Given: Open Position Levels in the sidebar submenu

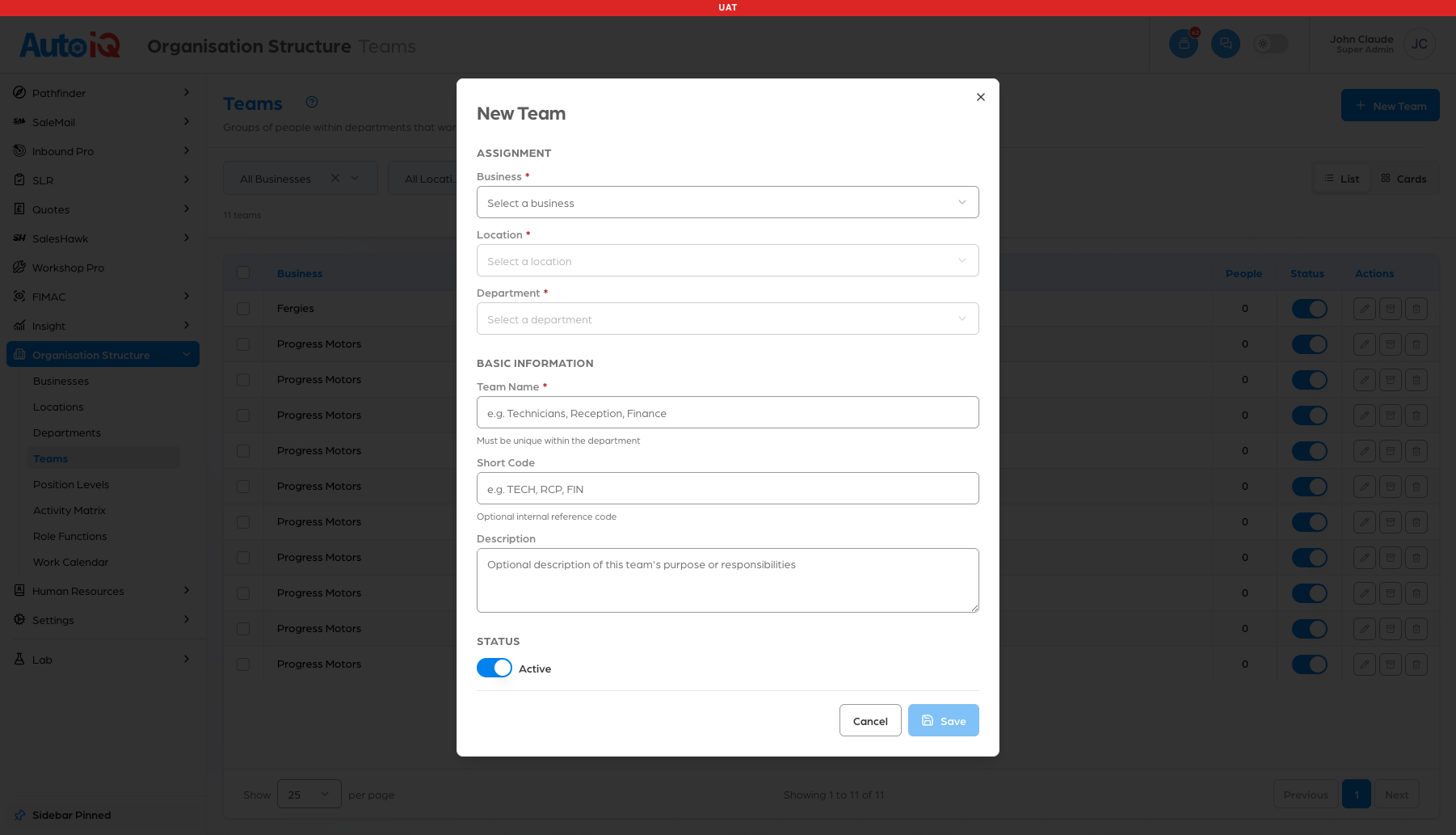Looking at the screenshot, I should 71,484.
